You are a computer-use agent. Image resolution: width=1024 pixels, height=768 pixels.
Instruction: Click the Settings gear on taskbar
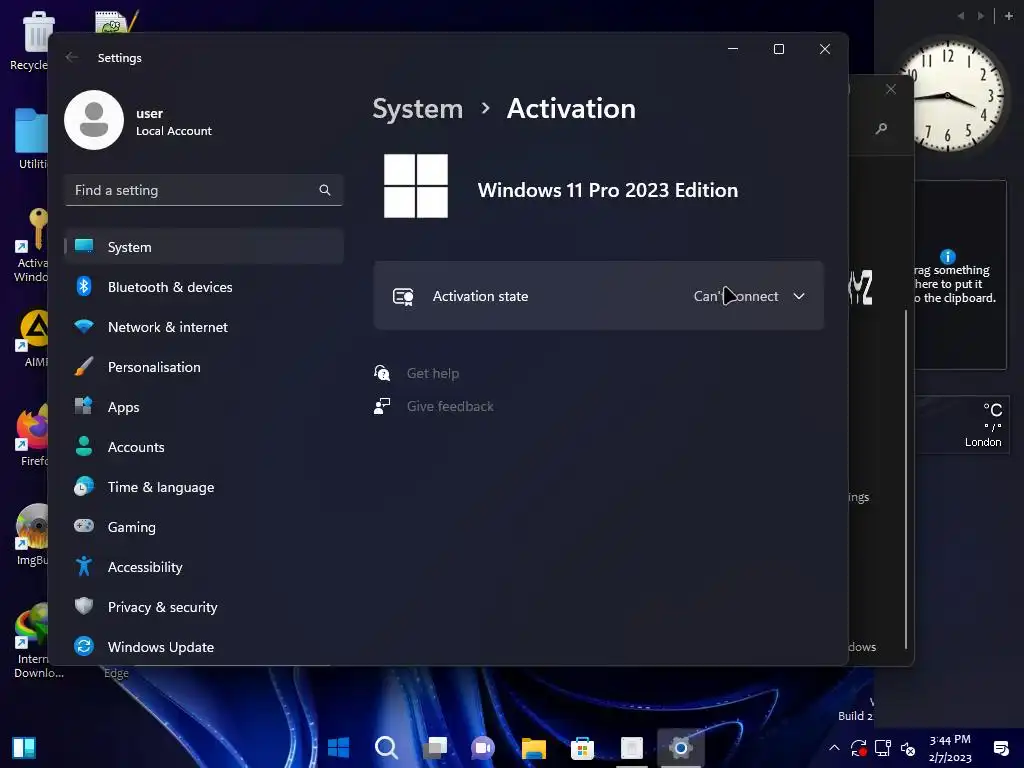pyautogui.click(x=680, y=747)
